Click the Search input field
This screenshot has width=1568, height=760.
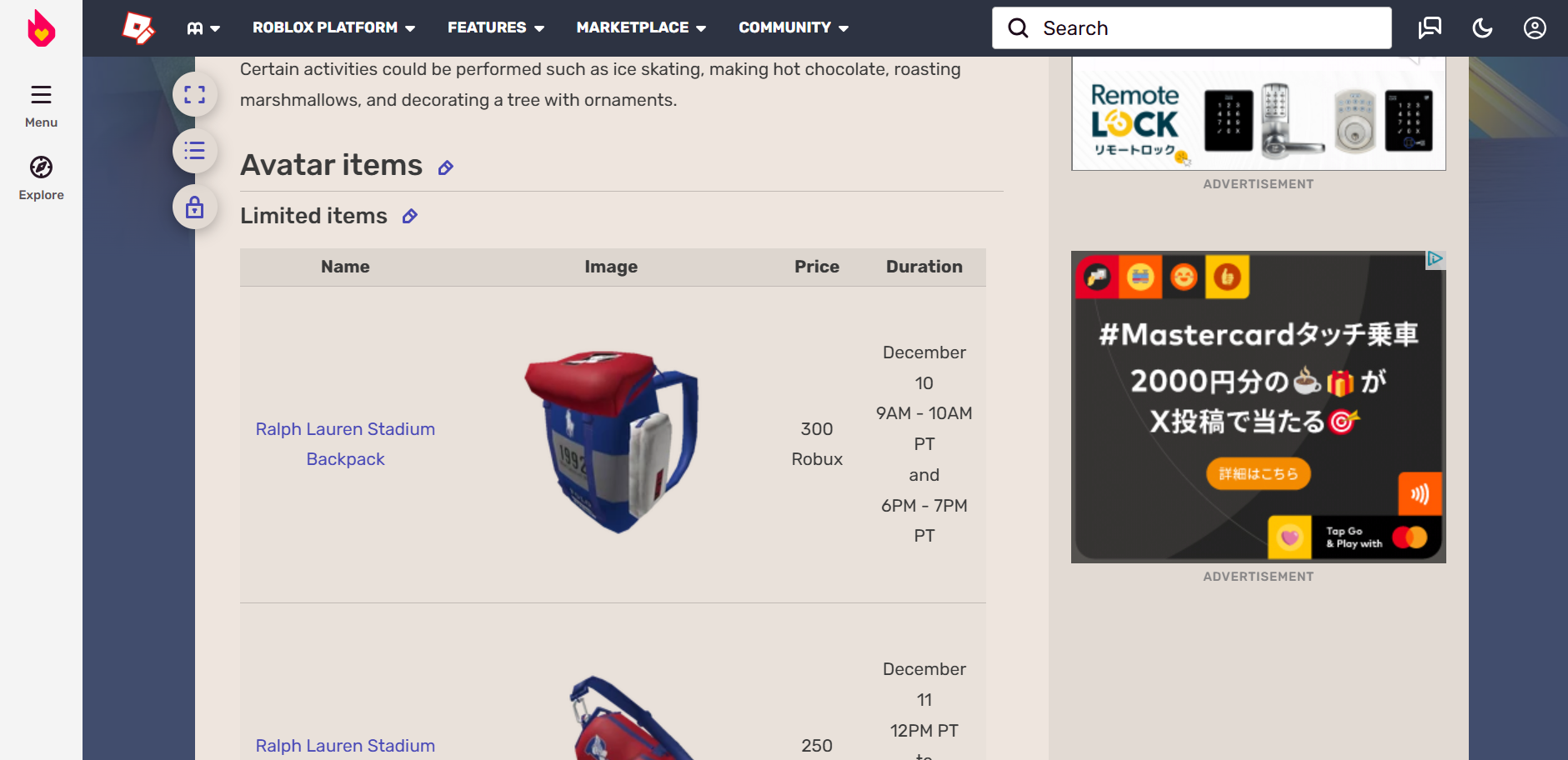[x=1192, y=28]
